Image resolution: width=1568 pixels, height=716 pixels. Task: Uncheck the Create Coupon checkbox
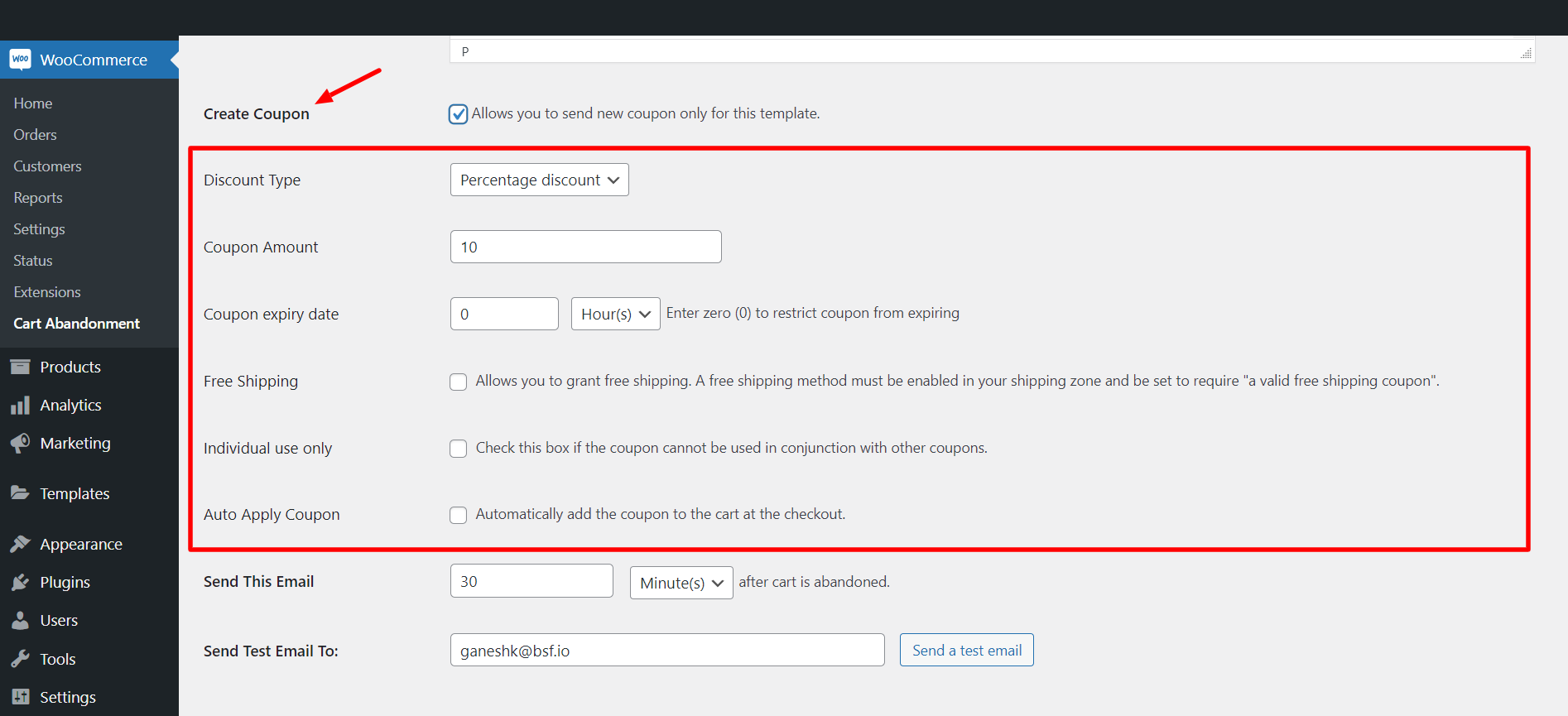click(x=458, y=114)
